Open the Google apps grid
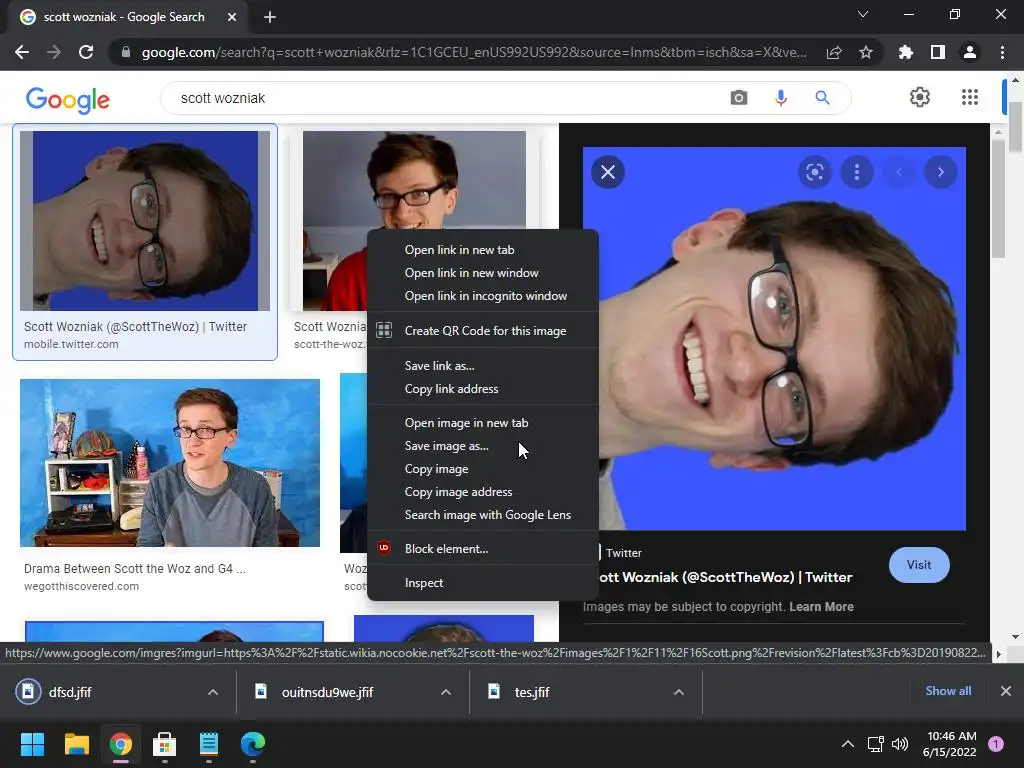 [x=970, y=97]
